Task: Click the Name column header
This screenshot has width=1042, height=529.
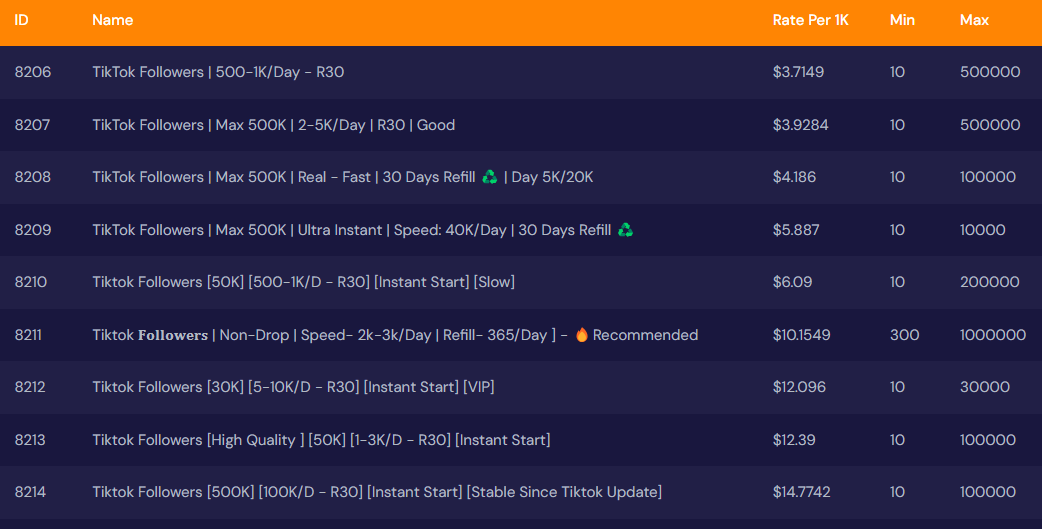Action: point(112,20)
